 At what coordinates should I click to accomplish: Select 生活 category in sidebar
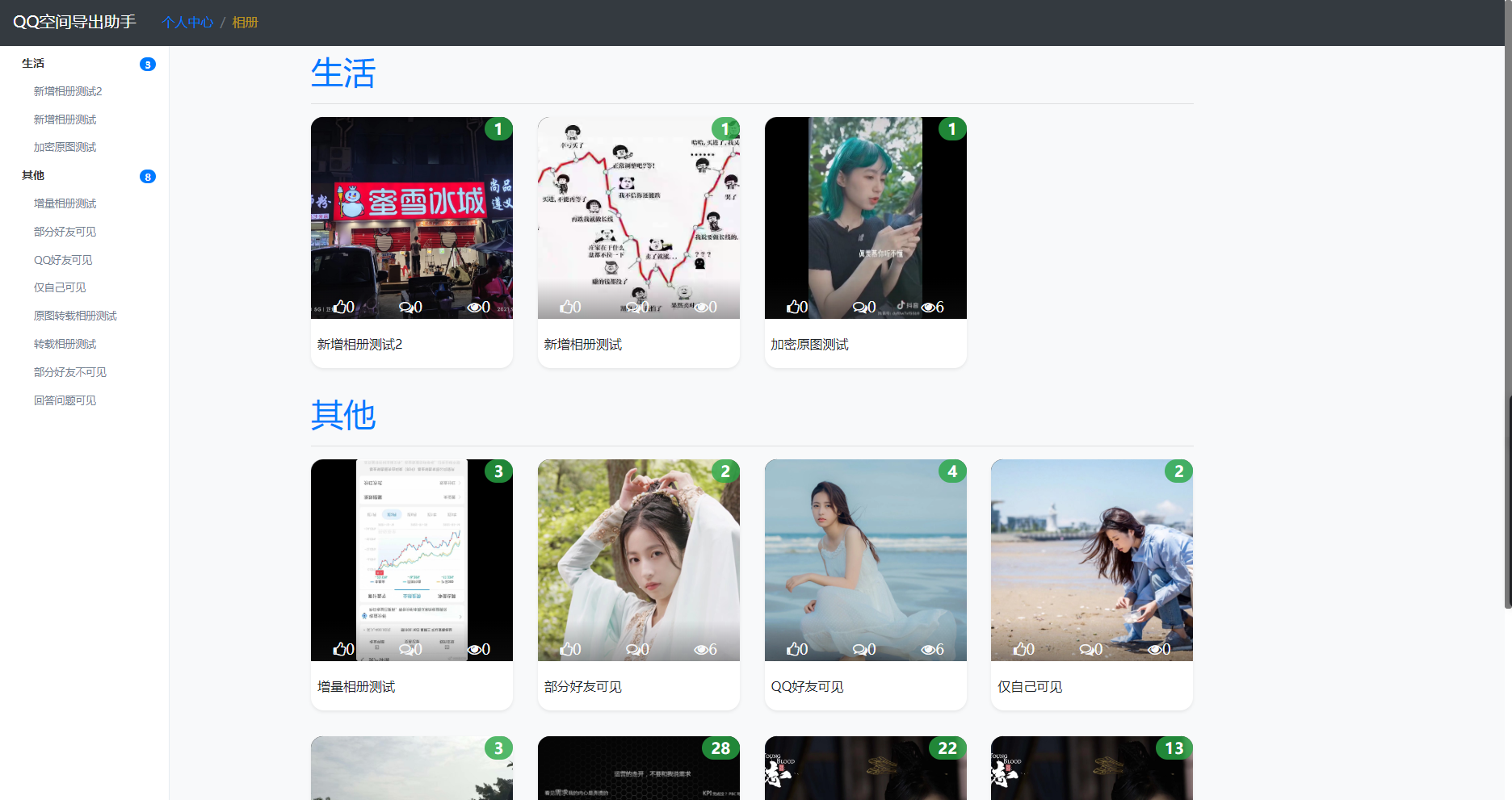pyautogui.click(x=33, y=63)
